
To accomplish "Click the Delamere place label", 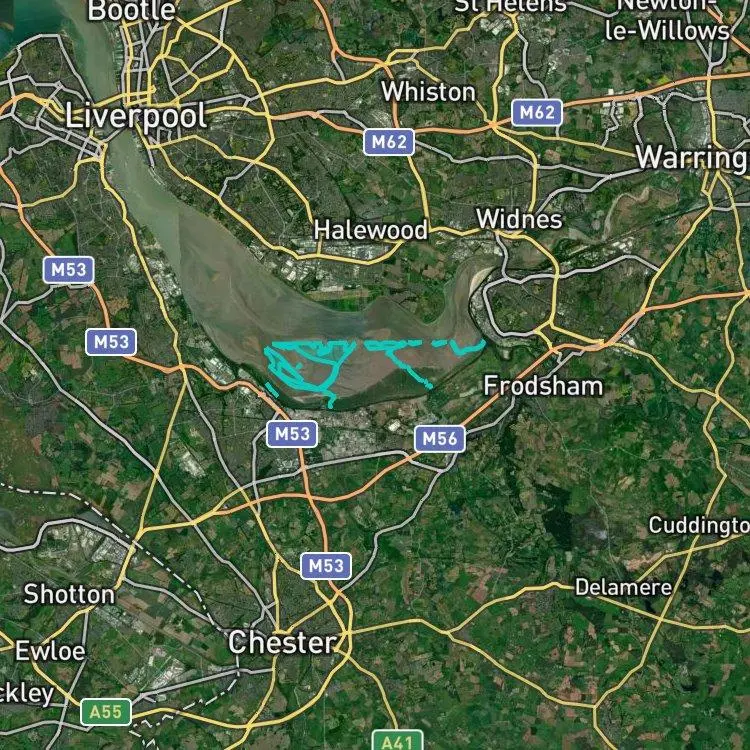I will pos(623,587).
